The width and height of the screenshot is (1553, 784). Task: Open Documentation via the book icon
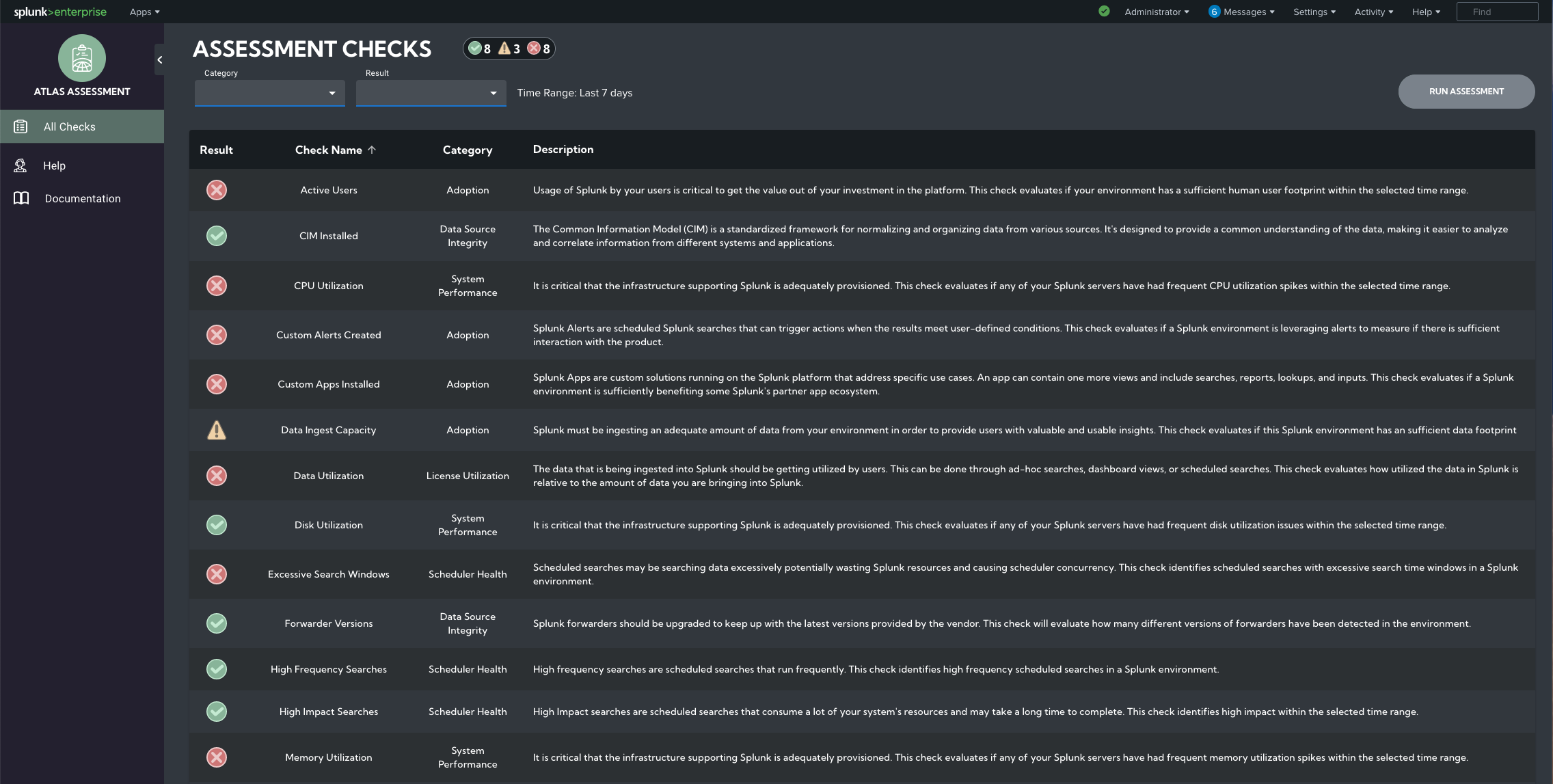(21, 198)
